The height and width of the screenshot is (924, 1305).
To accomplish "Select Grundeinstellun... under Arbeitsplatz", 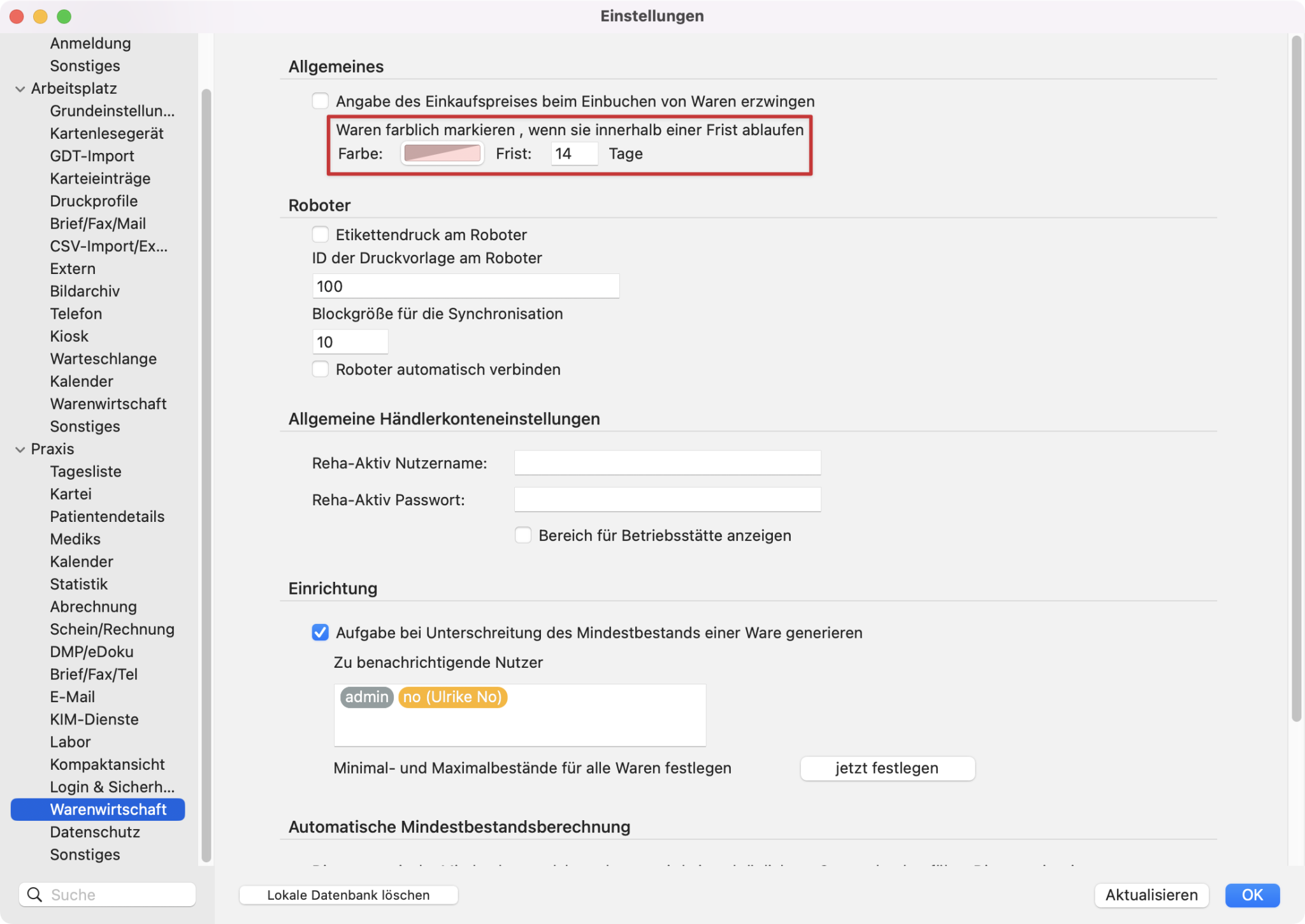I will (x=112, y=111).
